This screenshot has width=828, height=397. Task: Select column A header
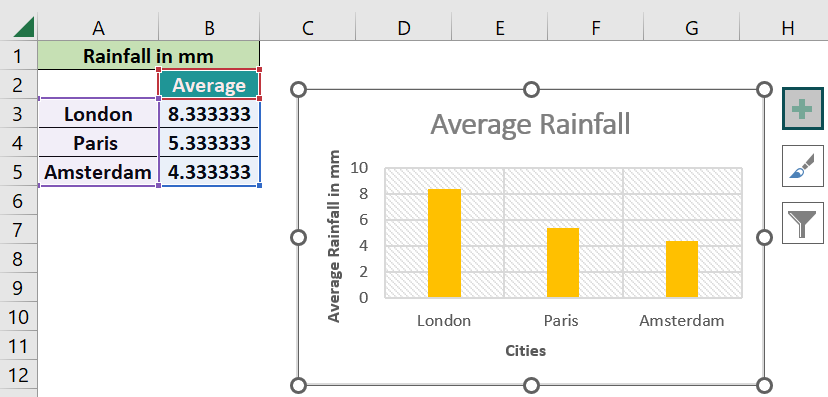tap(98, 28)
